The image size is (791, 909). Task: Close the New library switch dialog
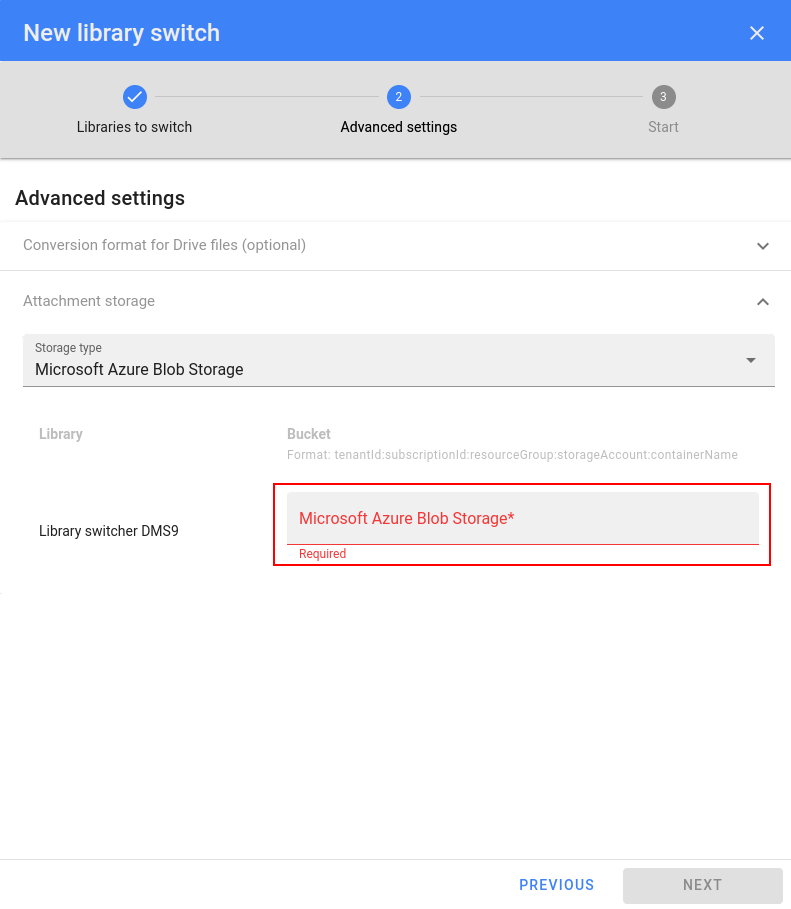point(756,33)
